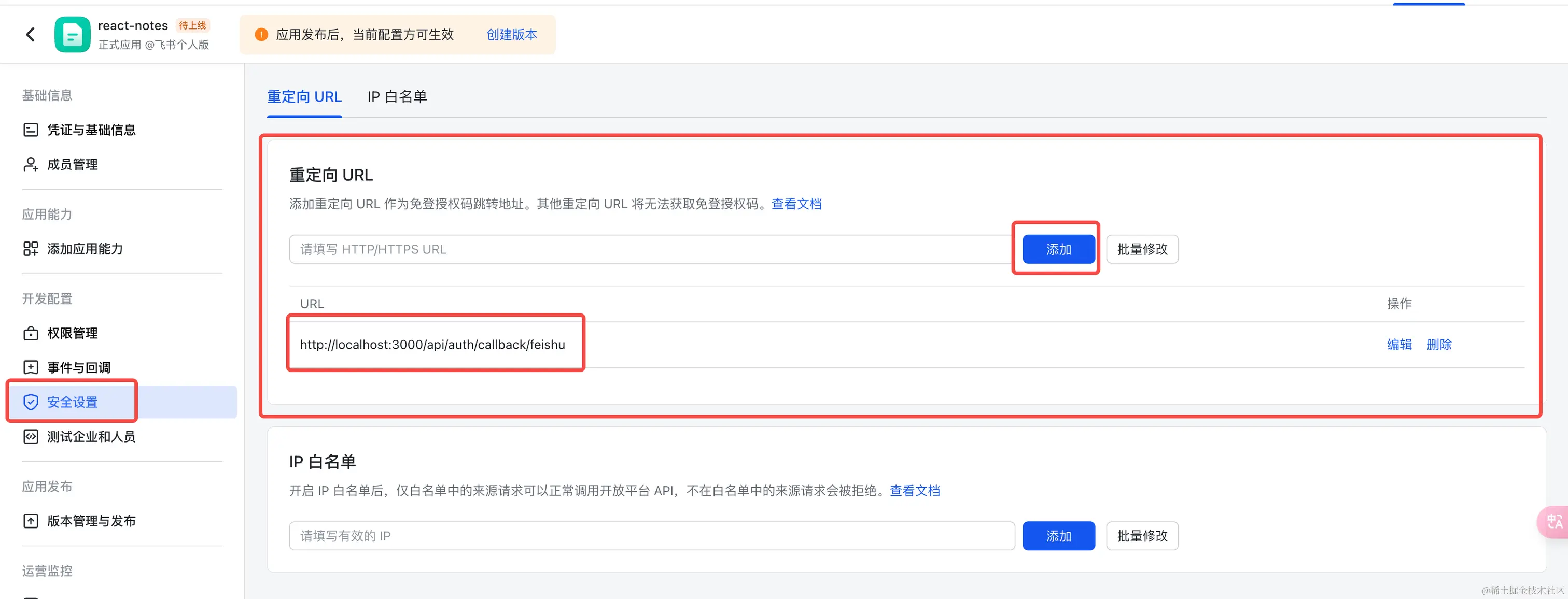Click 删除 for the localhost callback URL
Image resolution: width=1568 pixels, height=599 pixels.
1439,345
